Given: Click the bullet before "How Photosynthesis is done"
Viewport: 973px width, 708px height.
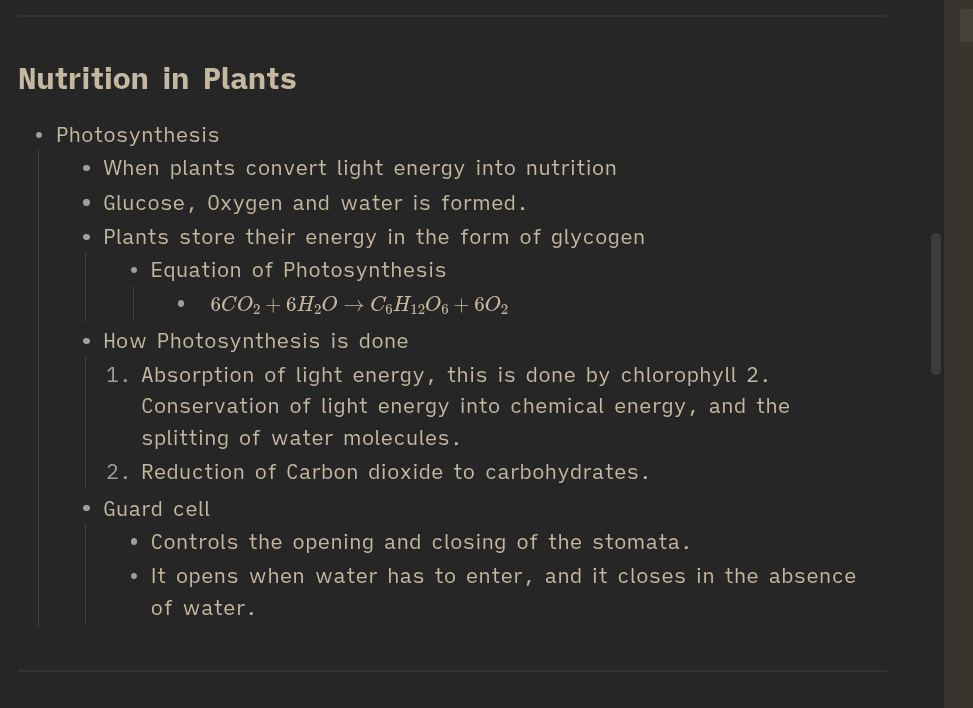Looking at the screenshot, I should [87, 341].
